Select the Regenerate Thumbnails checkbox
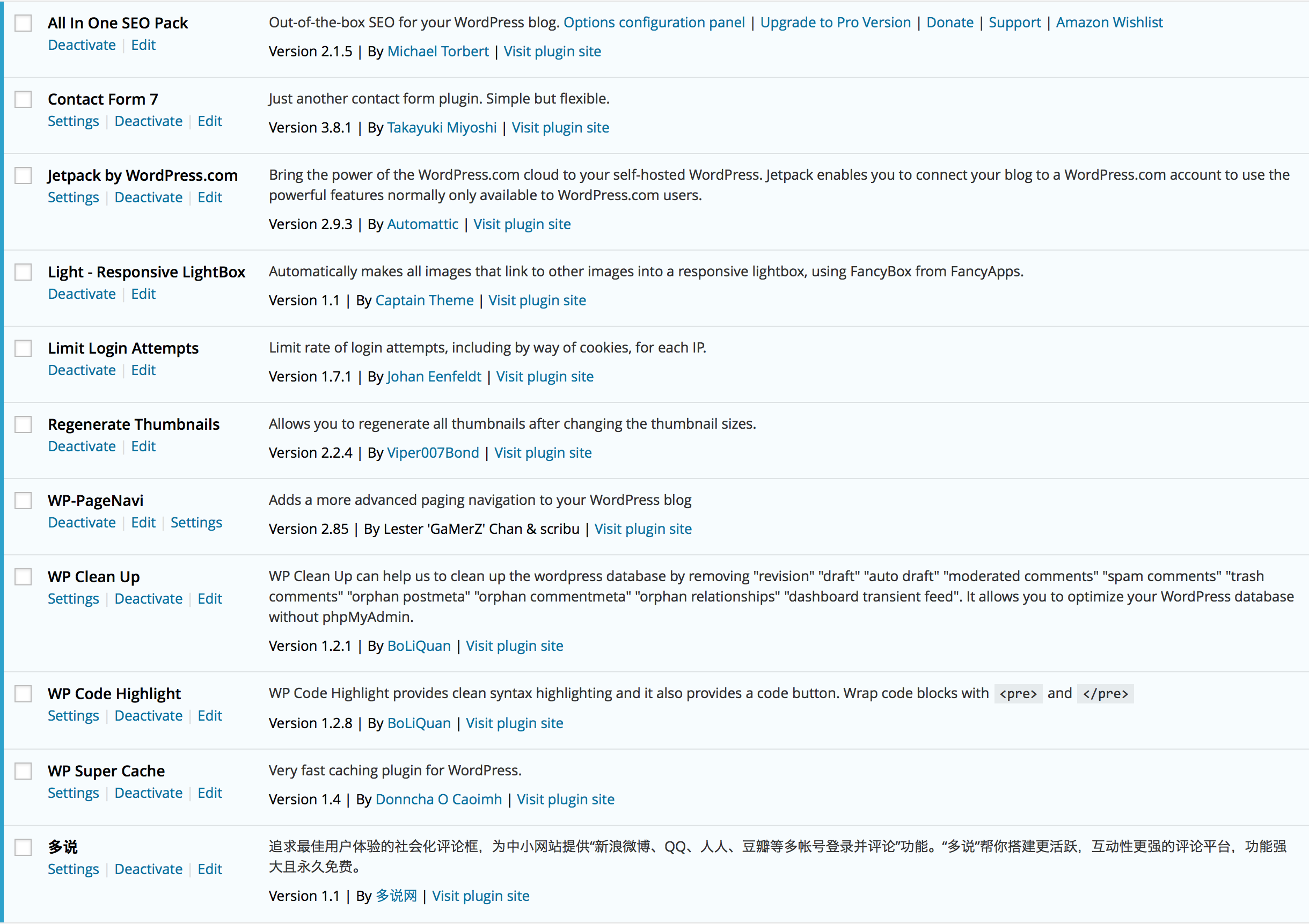The width and height of the screenshot is (1309, 924). (x=23, y=424)
